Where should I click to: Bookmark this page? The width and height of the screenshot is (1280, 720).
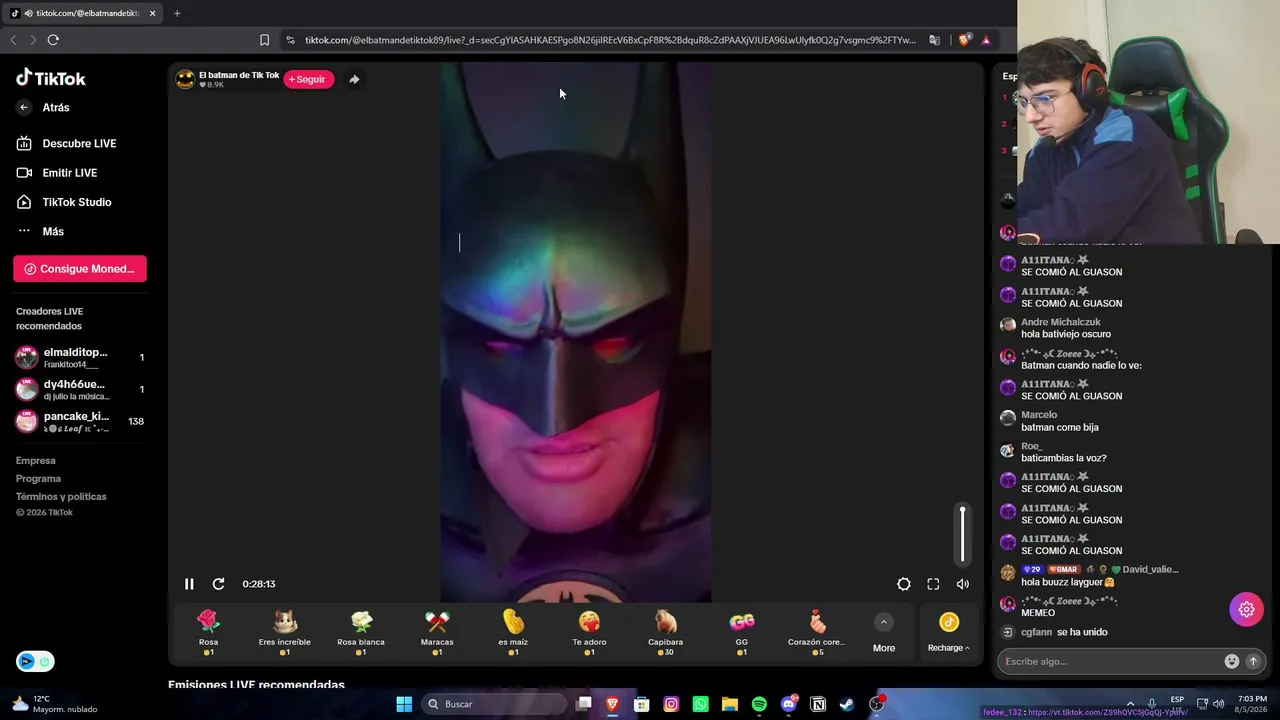(264, 40)
